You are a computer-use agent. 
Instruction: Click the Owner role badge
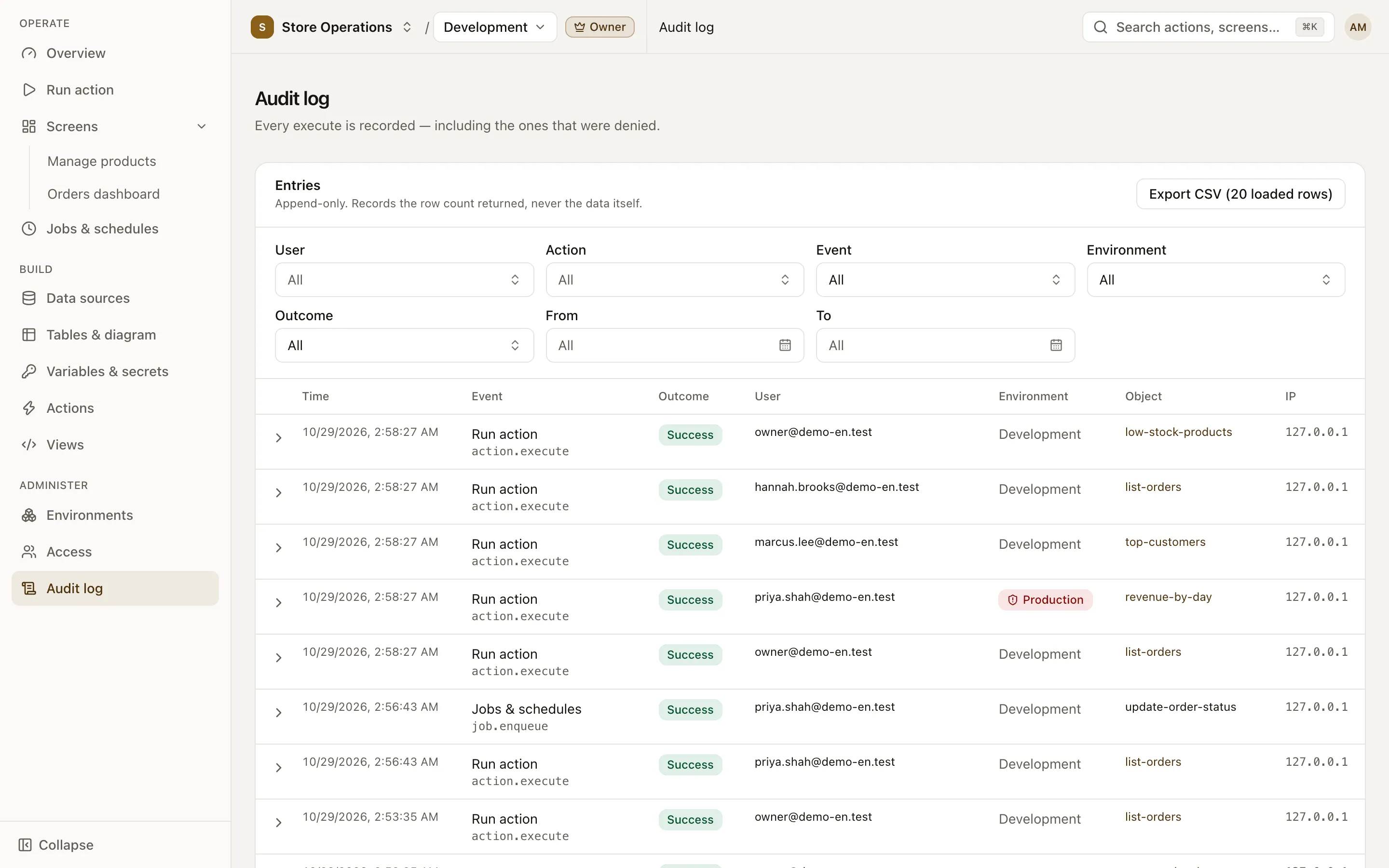click(x=600, y=27)
